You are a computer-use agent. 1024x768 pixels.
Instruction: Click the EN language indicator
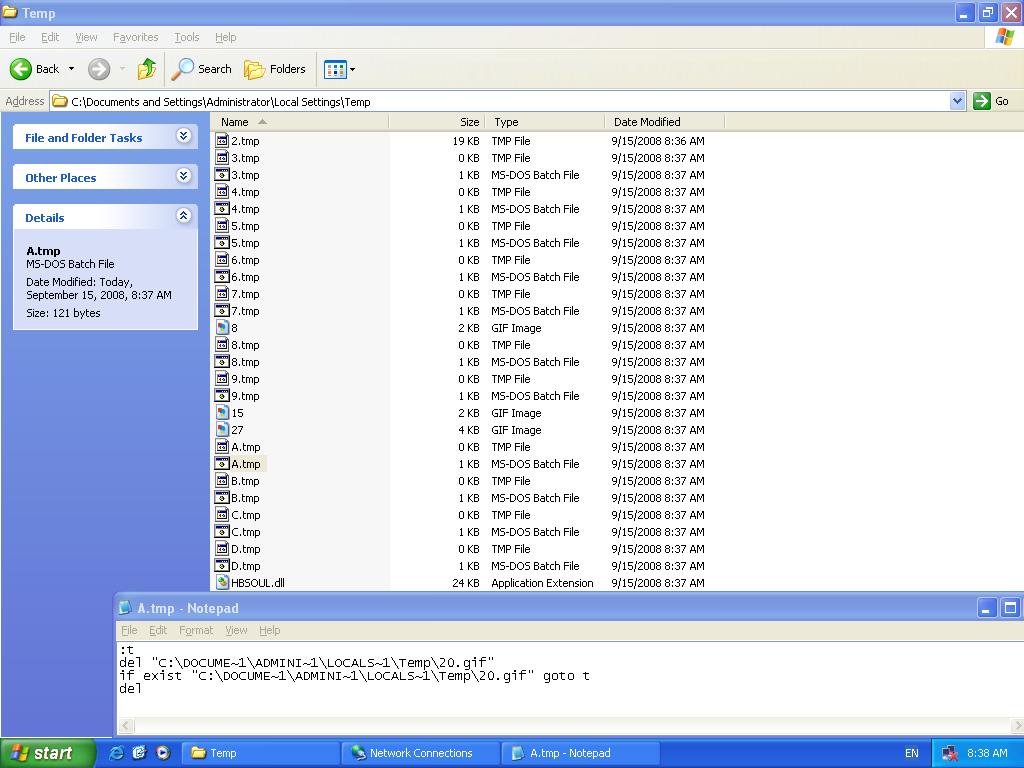tap(912, 753)
